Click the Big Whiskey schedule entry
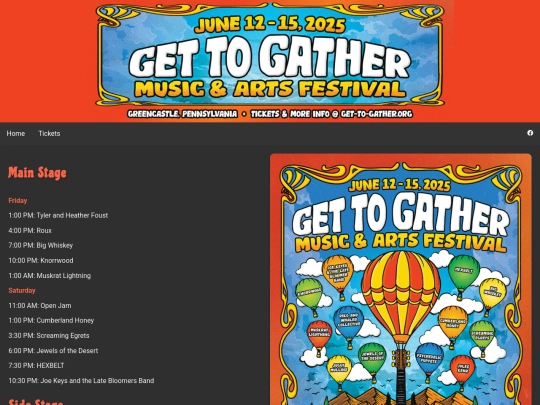The height and width of the screenshot is (405, 540). [x=41, y=245]
